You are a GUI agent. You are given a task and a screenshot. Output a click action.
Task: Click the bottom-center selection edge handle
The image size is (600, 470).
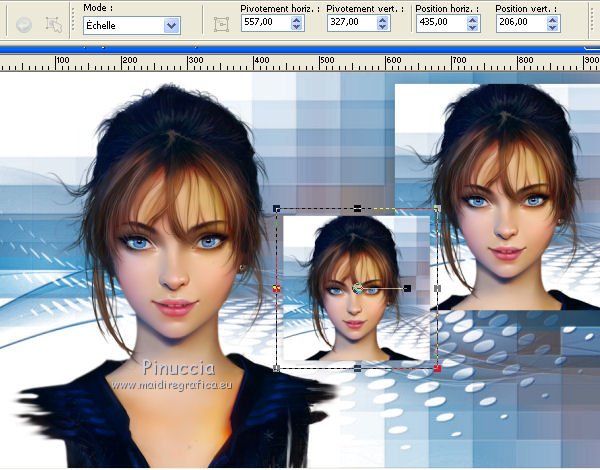pos(357,368)
